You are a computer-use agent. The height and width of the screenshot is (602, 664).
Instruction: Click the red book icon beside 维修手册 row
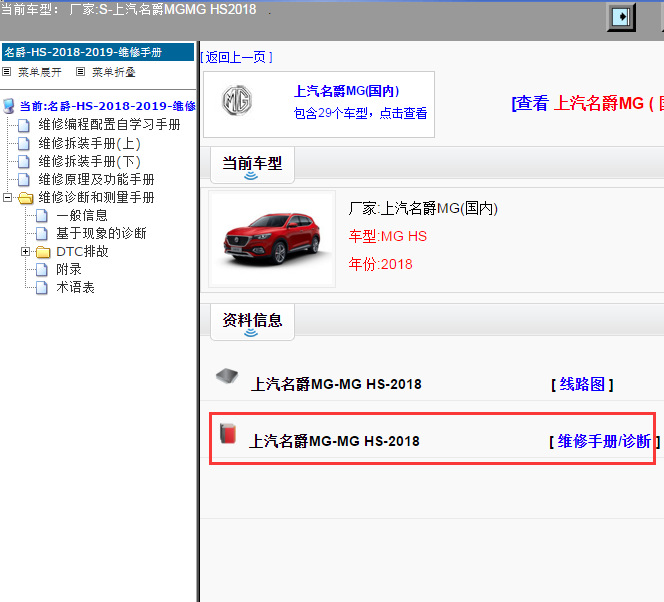tap(228, 434)
